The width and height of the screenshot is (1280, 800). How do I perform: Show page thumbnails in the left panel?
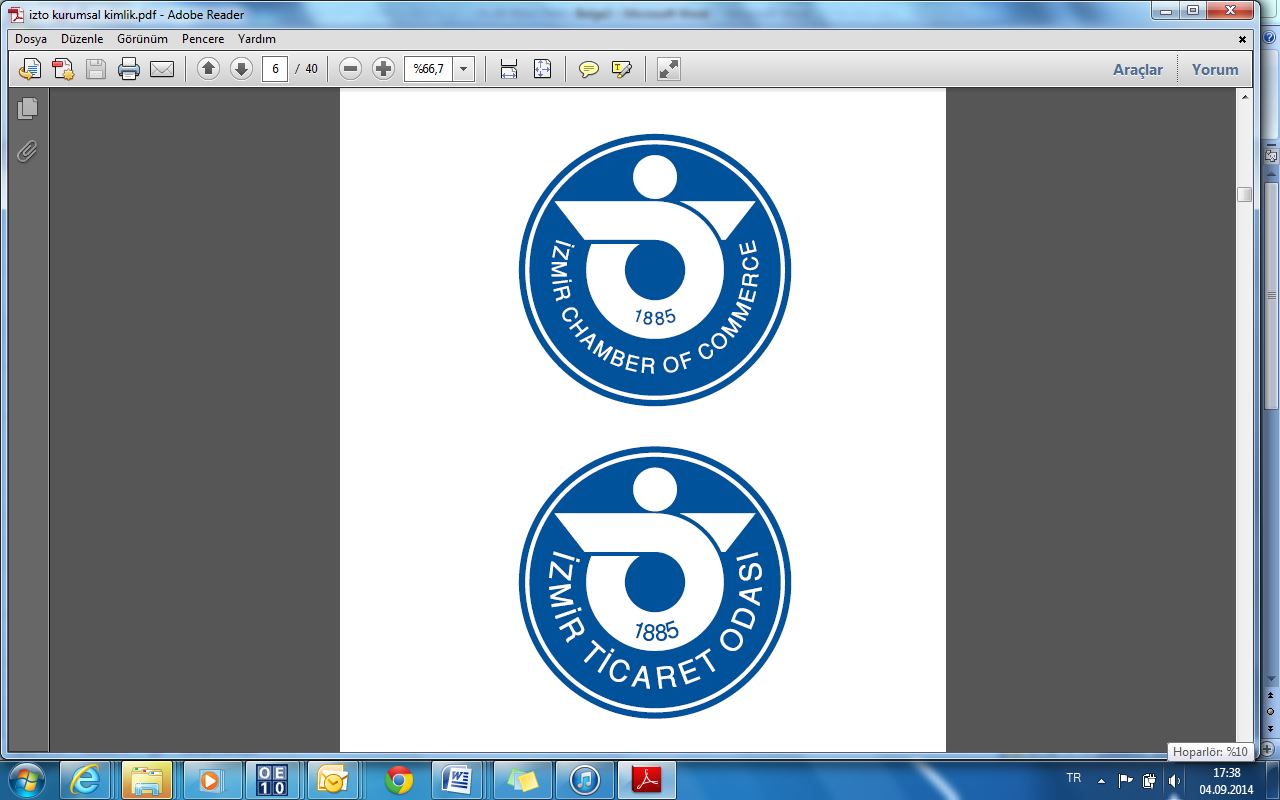point(27,108)
